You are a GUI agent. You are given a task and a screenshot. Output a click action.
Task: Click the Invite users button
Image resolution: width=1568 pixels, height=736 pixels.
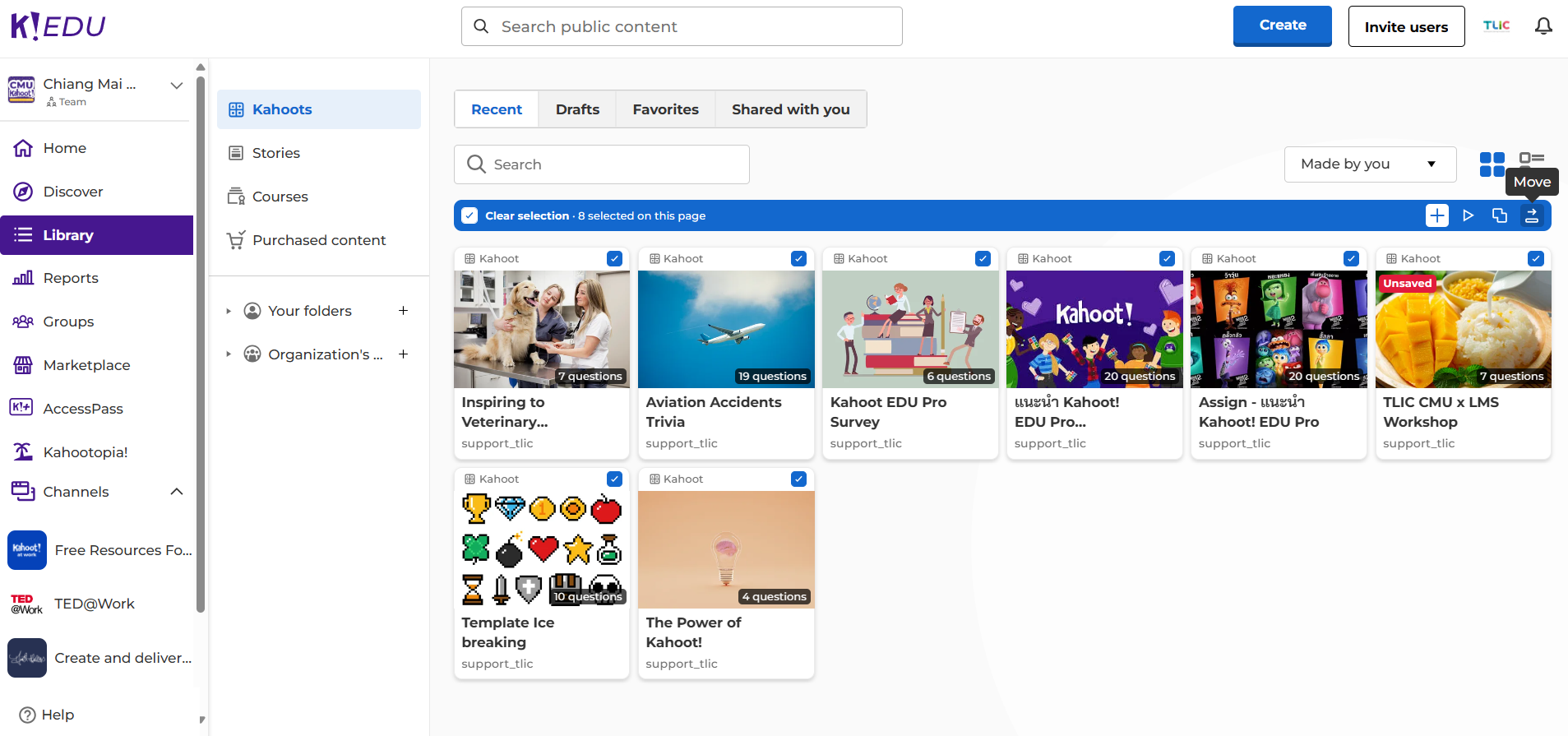coord(1406,26)
